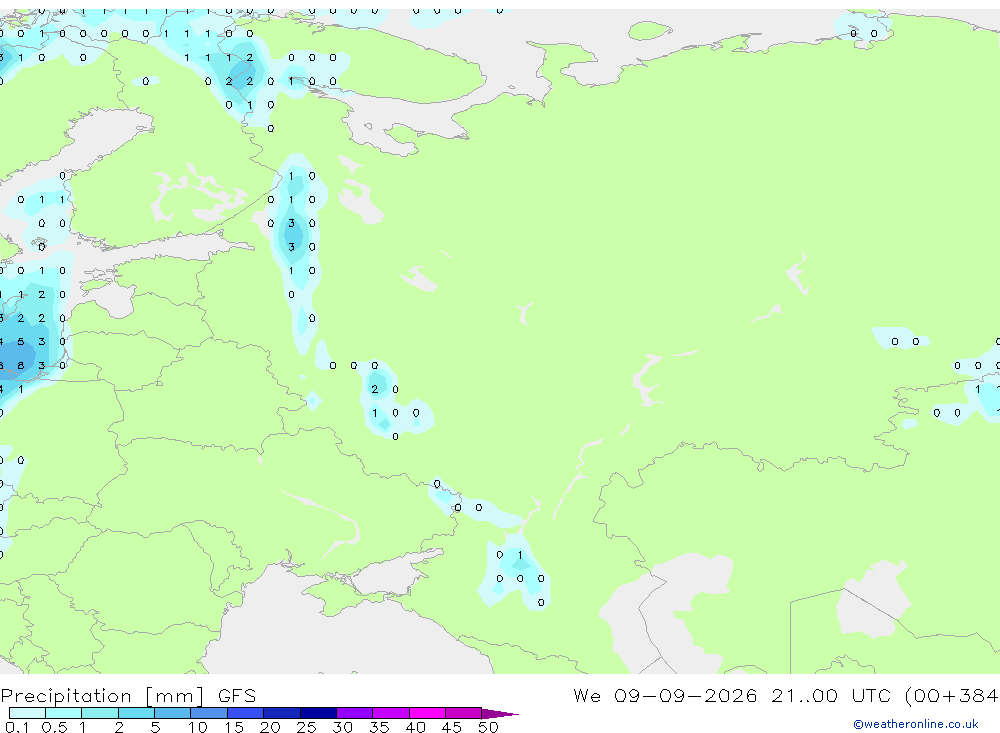Viewport: 1000px width, 733px height.
Task: Select the 0.1–0.5 mm legend color swatch
Action: pyautogui.click(x=27, y=713)
